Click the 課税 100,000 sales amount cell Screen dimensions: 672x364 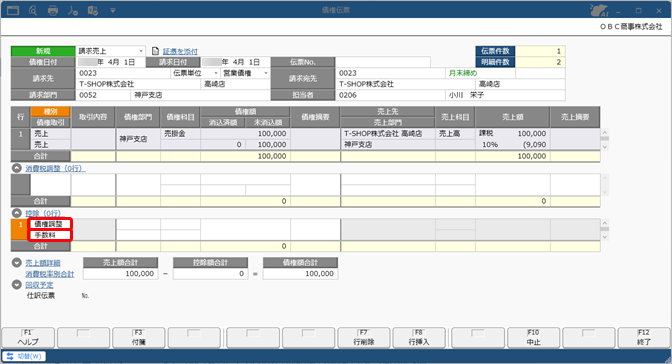click(x=513, y=134)
